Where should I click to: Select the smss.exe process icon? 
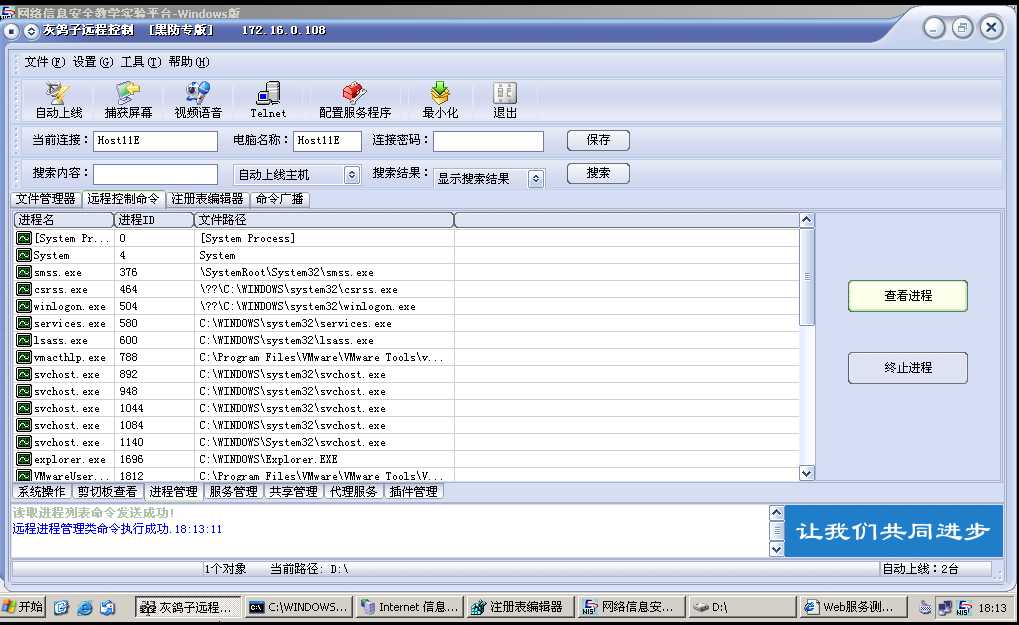24,272
